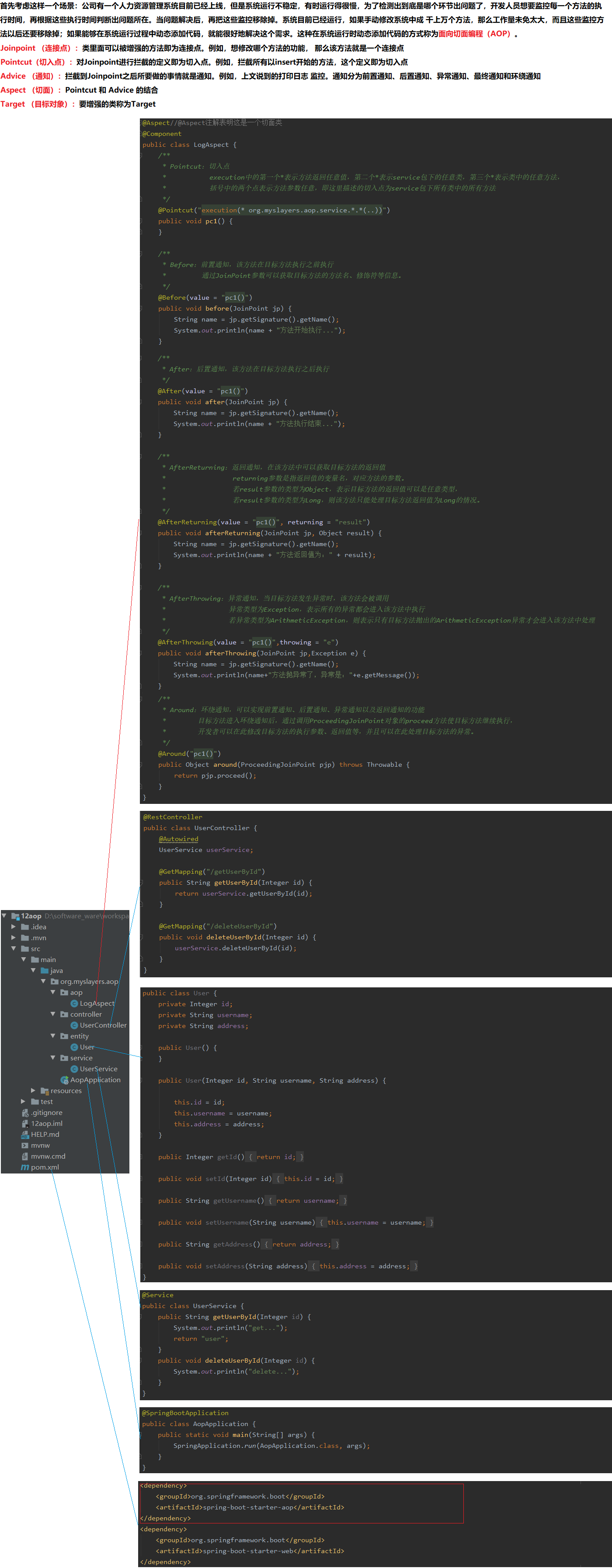Expand the test folder arrow

pyautogui.click(x=24, y=1102)
